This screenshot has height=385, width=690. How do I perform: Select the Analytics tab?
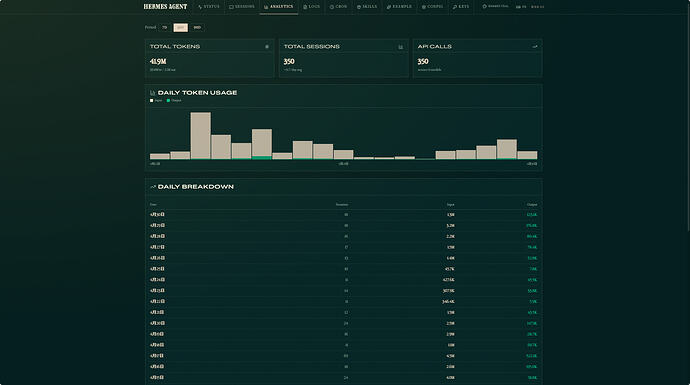pyautogui.click(x=279, y=7)
